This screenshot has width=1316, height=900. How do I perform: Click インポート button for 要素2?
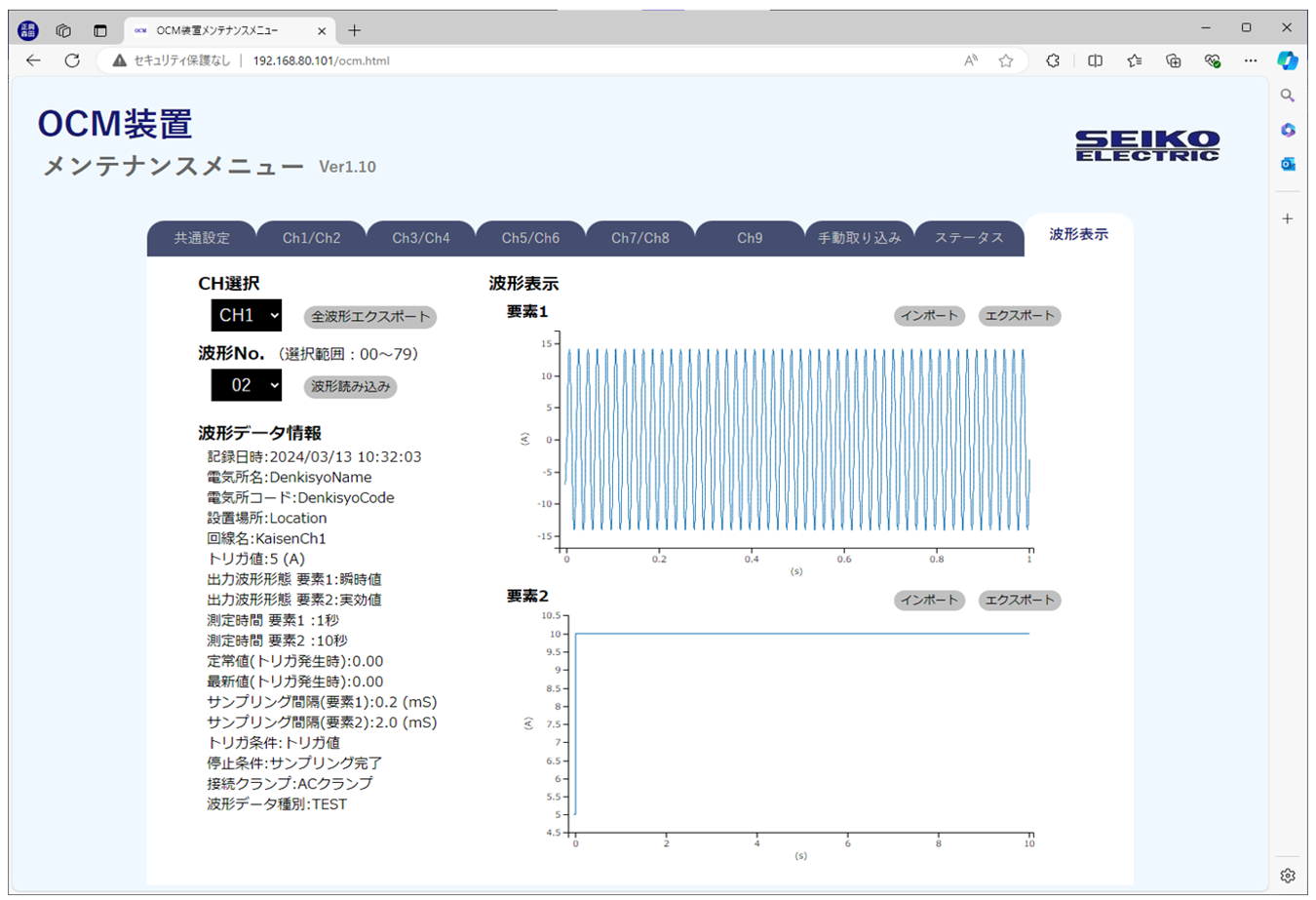[x=930, y=601]
